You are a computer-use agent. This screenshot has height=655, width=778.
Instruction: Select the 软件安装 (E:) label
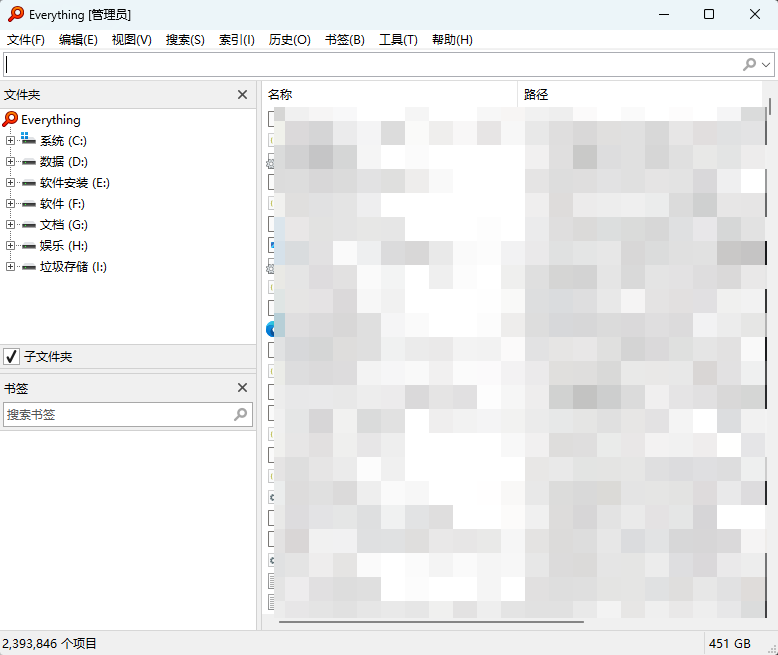[74, 183]
